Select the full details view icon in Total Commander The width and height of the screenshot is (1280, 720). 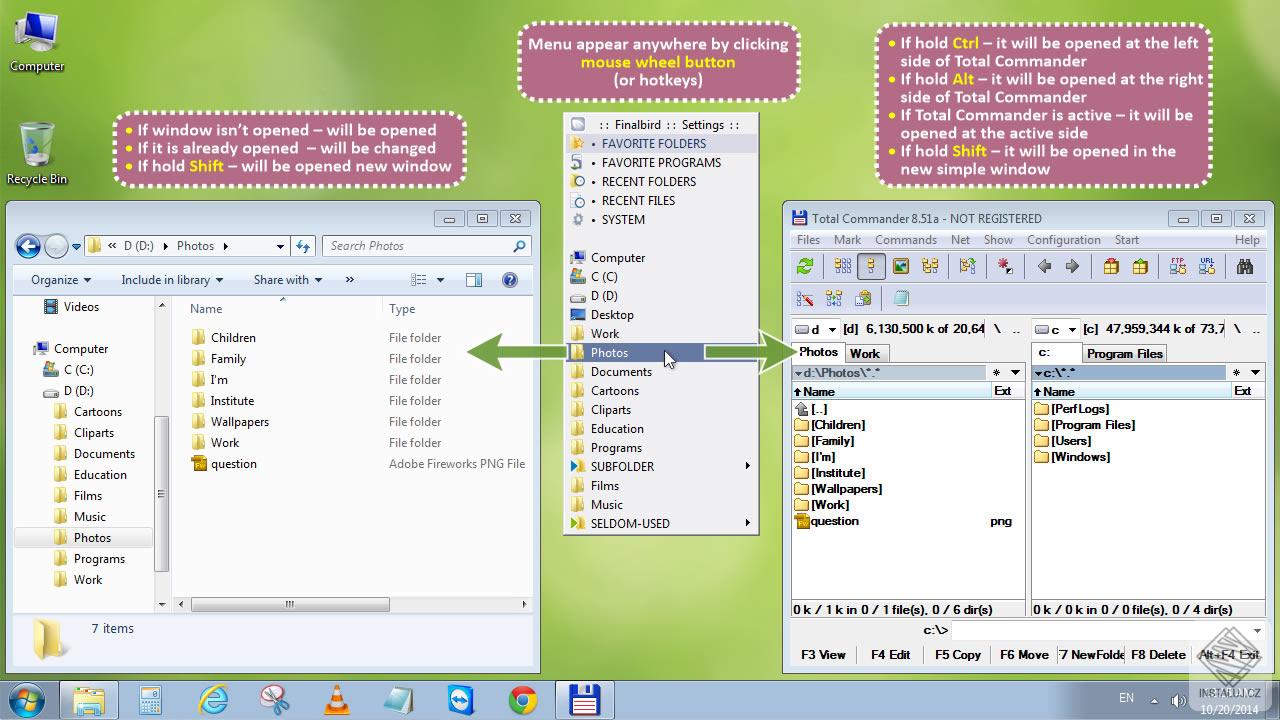click(871, 266)
